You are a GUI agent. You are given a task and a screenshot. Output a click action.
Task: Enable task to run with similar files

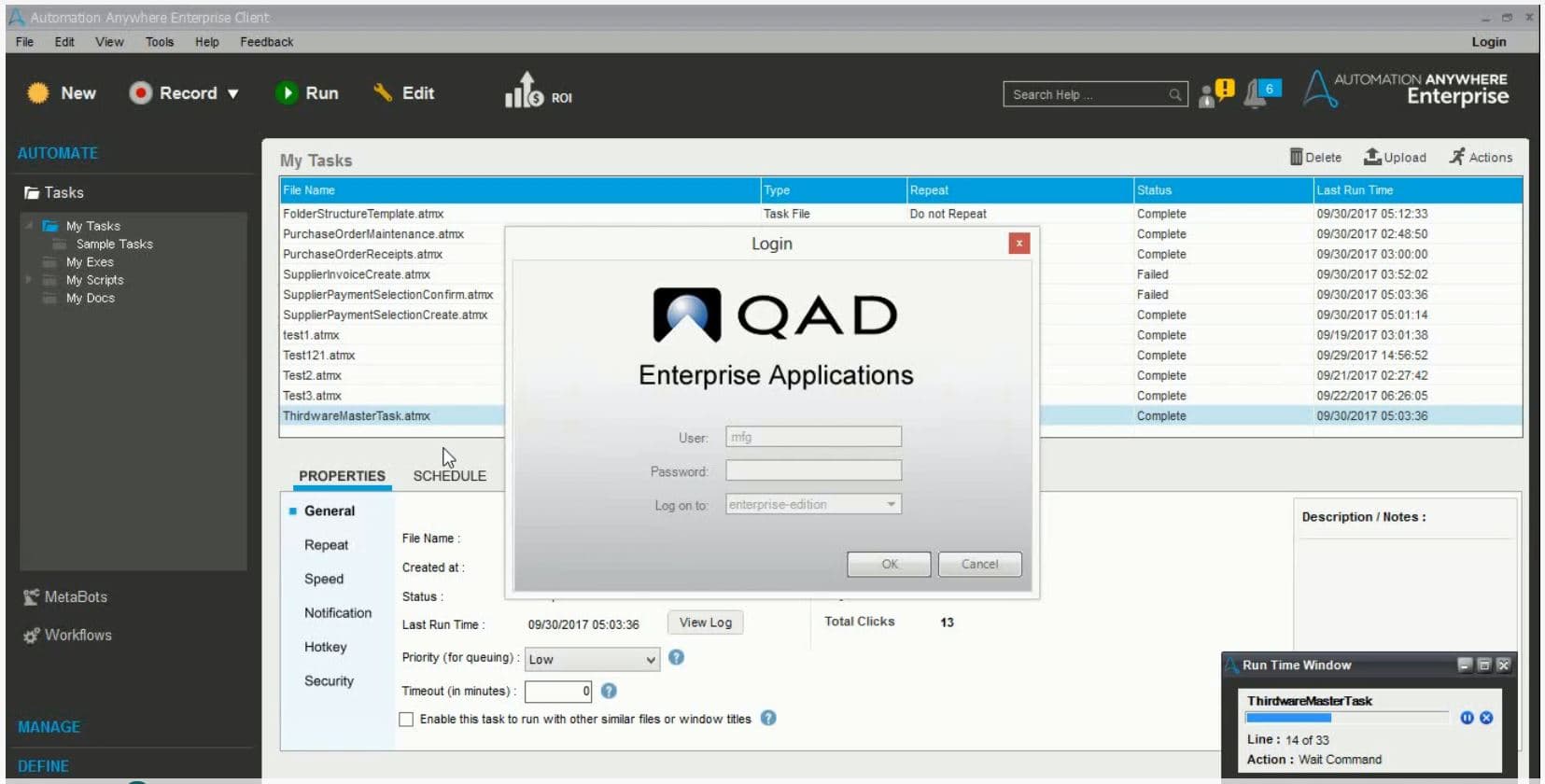pyautogui.click(x=406, y=720)
